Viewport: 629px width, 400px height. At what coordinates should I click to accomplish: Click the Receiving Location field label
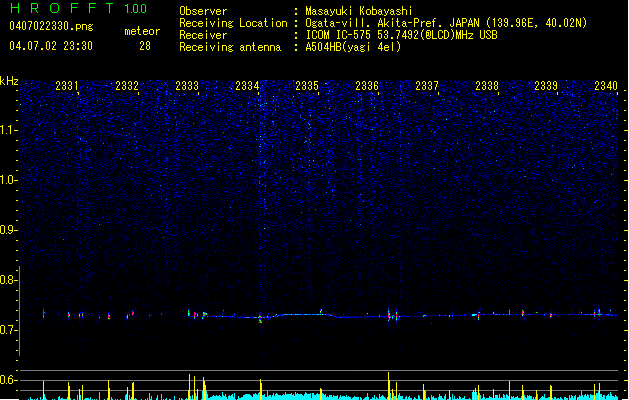(233, 23)
